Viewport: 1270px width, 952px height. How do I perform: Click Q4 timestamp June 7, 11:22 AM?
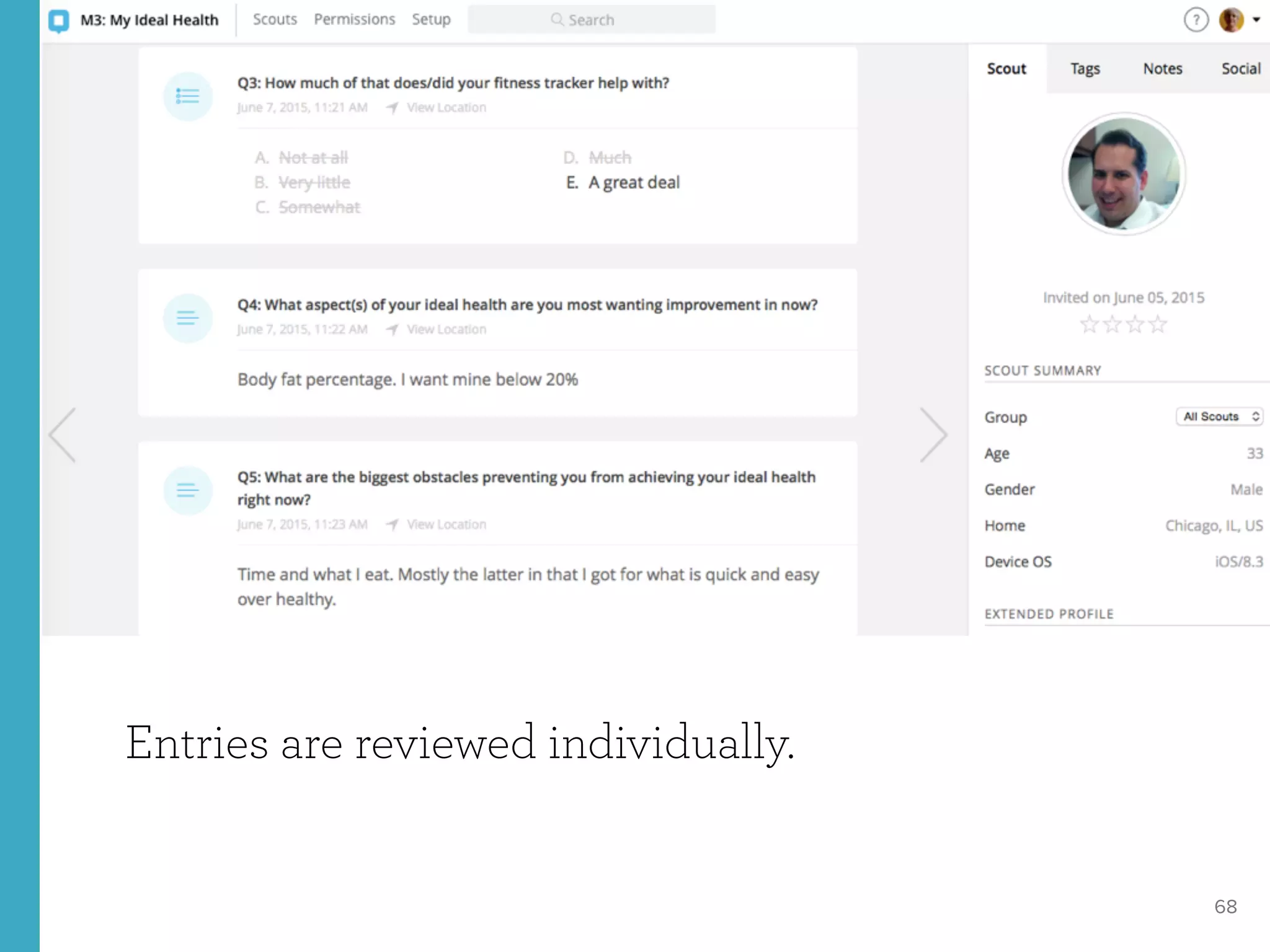[303, 330]
